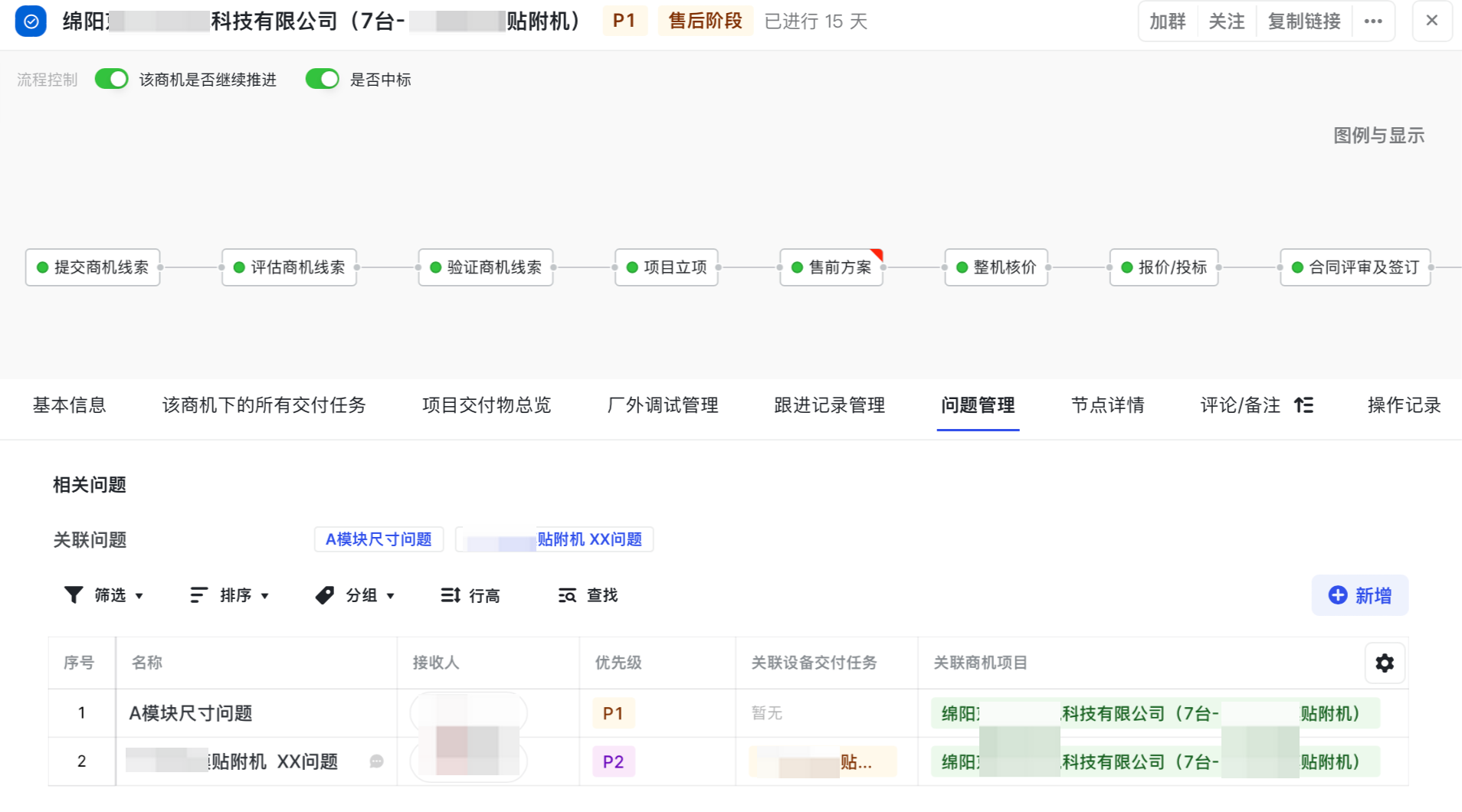Screen dimensions: 1462x812
Task: Click the comment bubble icon in row 2
Action: 376,761
